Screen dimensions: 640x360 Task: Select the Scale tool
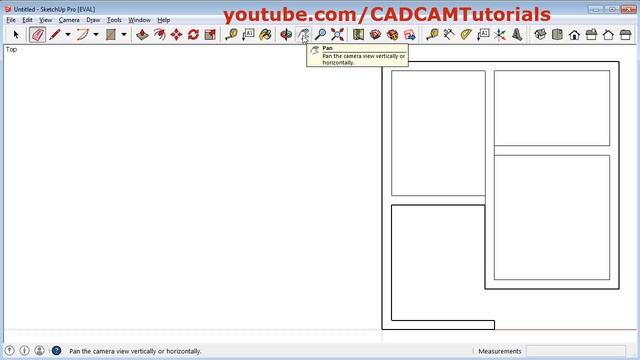210,35
